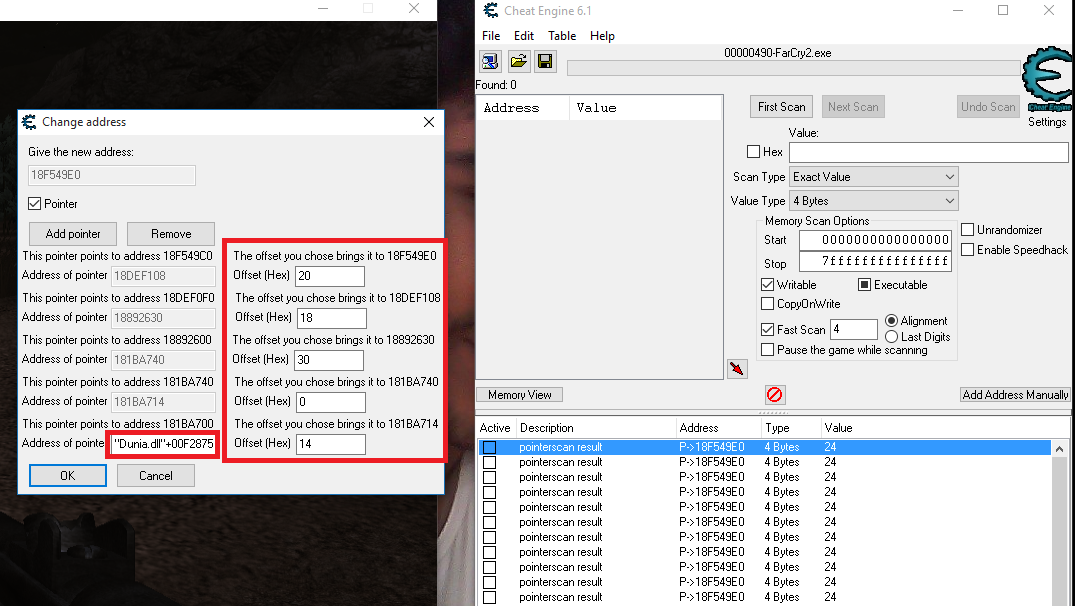Viewport: 1075px width, 606px height.
Task: Click the red arrow add-to-list icon
Action: click(737, 369)
